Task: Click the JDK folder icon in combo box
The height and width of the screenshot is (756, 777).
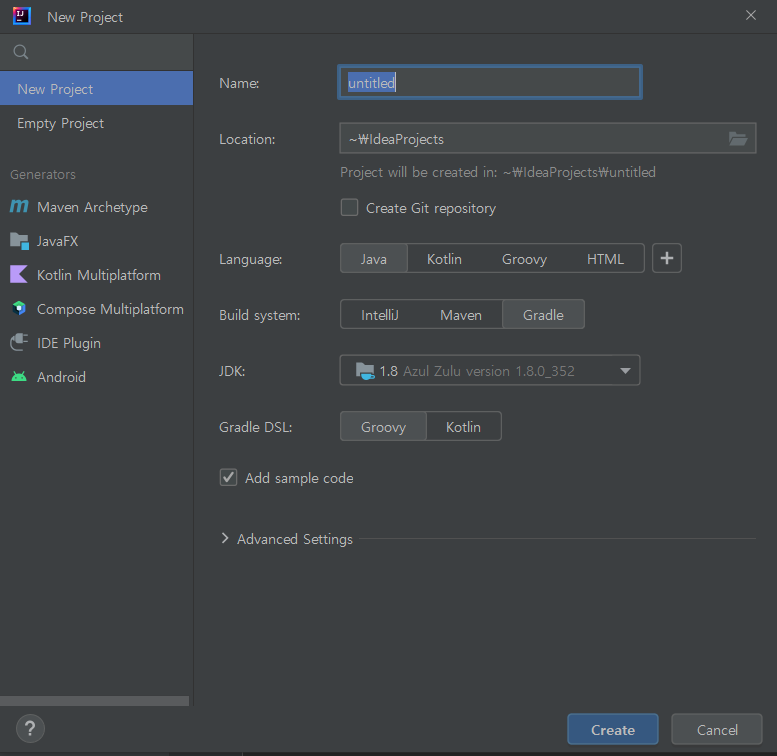Action: tap(365, 371)
